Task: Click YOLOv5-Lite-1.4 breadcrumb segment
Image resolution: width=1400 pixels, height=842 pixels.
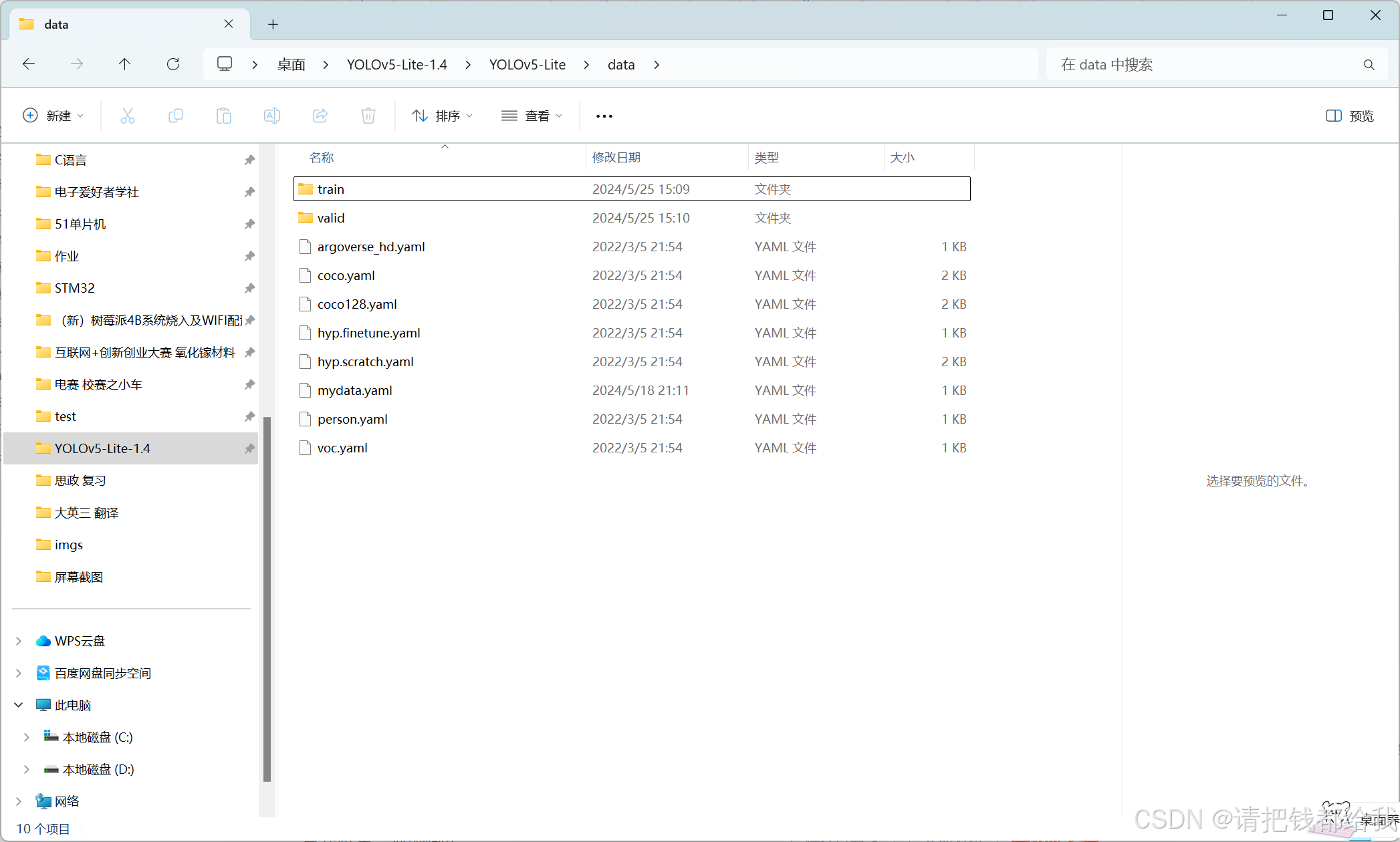Action: coord(397,65)
